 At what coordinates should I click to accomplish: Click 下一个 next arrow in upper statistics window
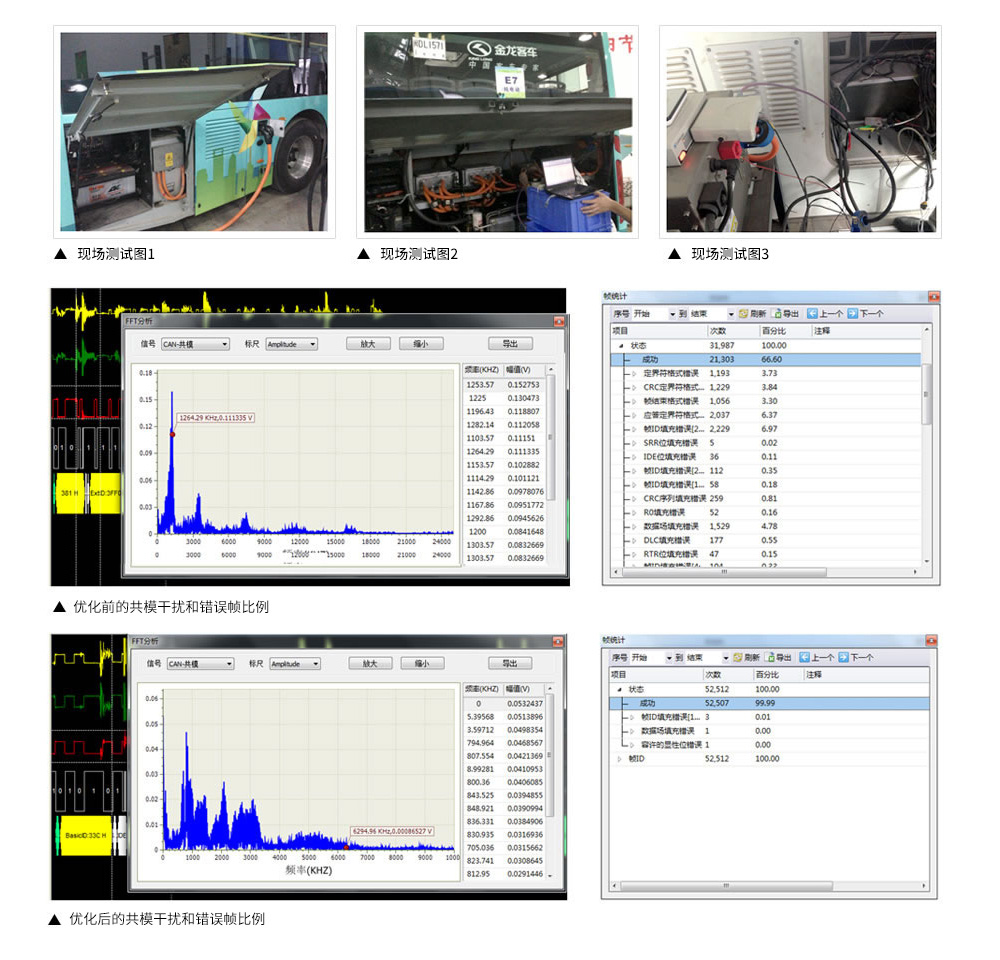(852, 313)
